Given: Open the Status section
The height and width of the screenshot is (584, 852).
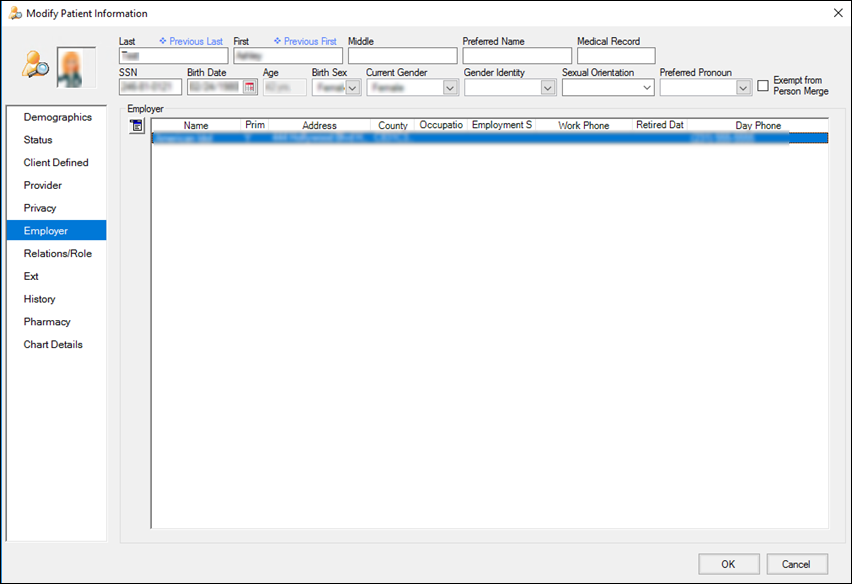Looking at the screenshot, I should (38, 140).
